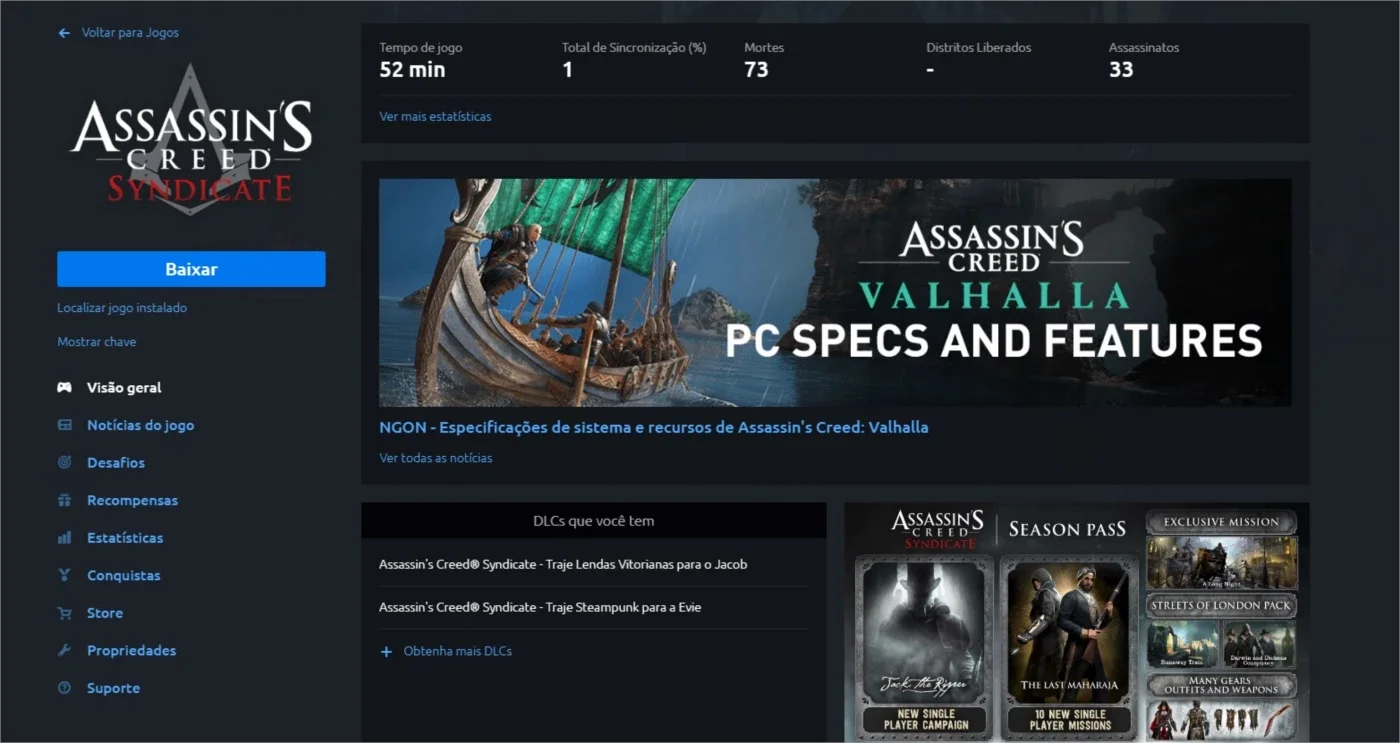Screen dimensions: 1400x743
Task: Click the Assassinatos 33 statistic
Action: (x=1144, y=60)
